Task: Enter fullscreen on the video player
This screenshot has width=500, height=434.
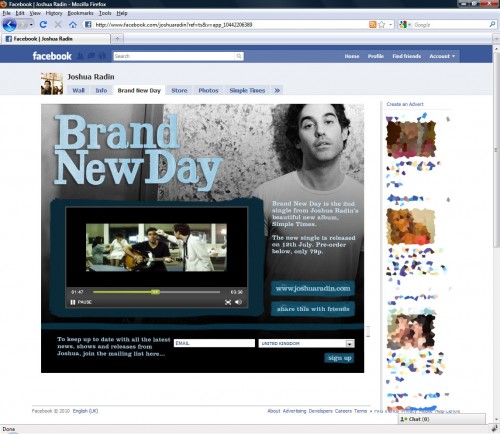Action: (x=228, y=302)
